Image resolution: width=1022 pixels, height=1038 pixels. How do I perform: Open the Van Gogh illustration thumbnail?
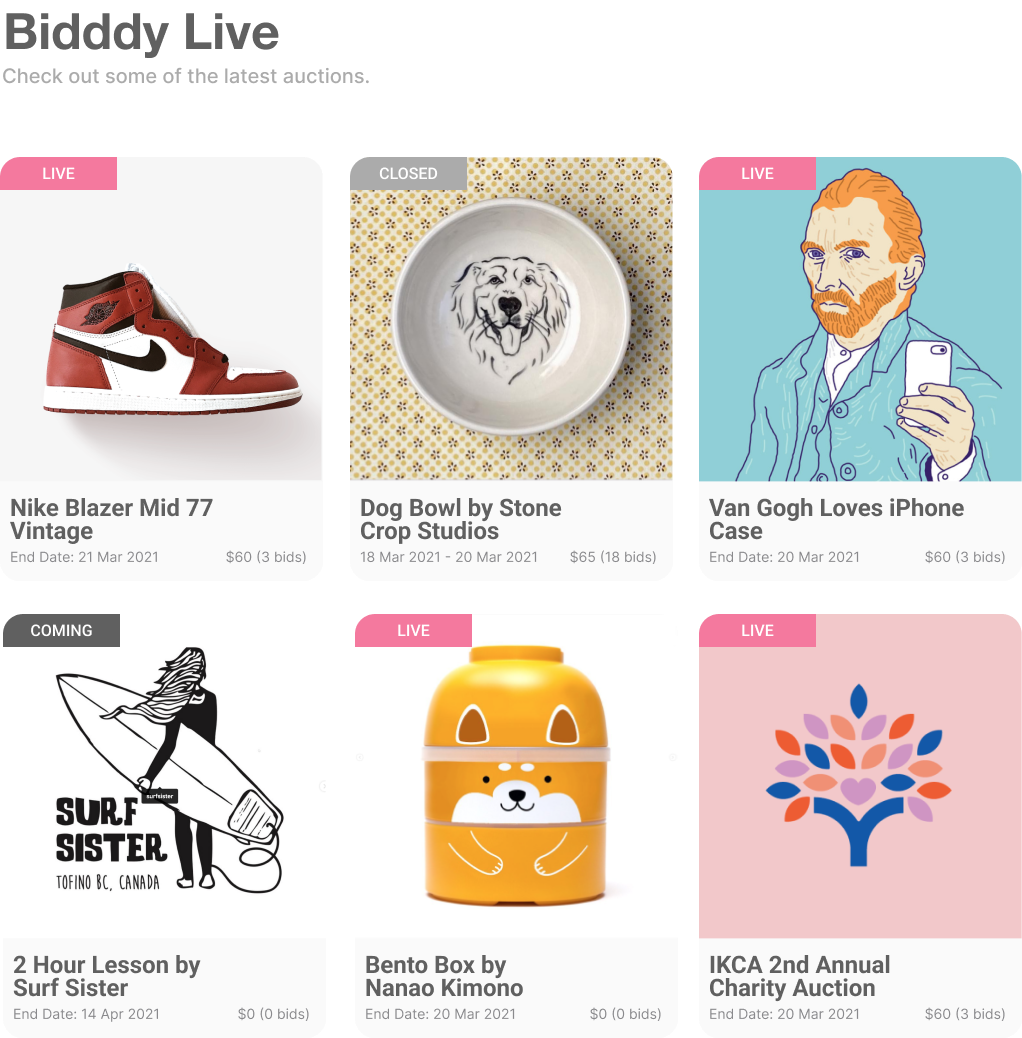click(x=860, y=318)
